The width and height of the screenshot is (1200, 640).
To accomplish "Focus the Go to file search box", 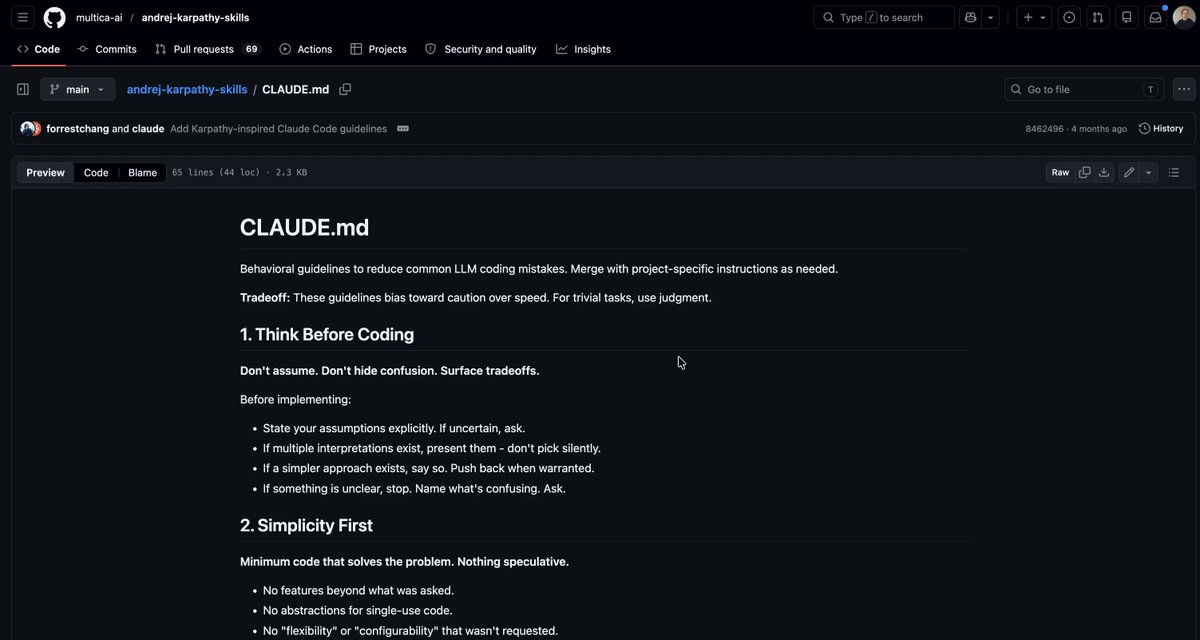I will coord(1084,89).
